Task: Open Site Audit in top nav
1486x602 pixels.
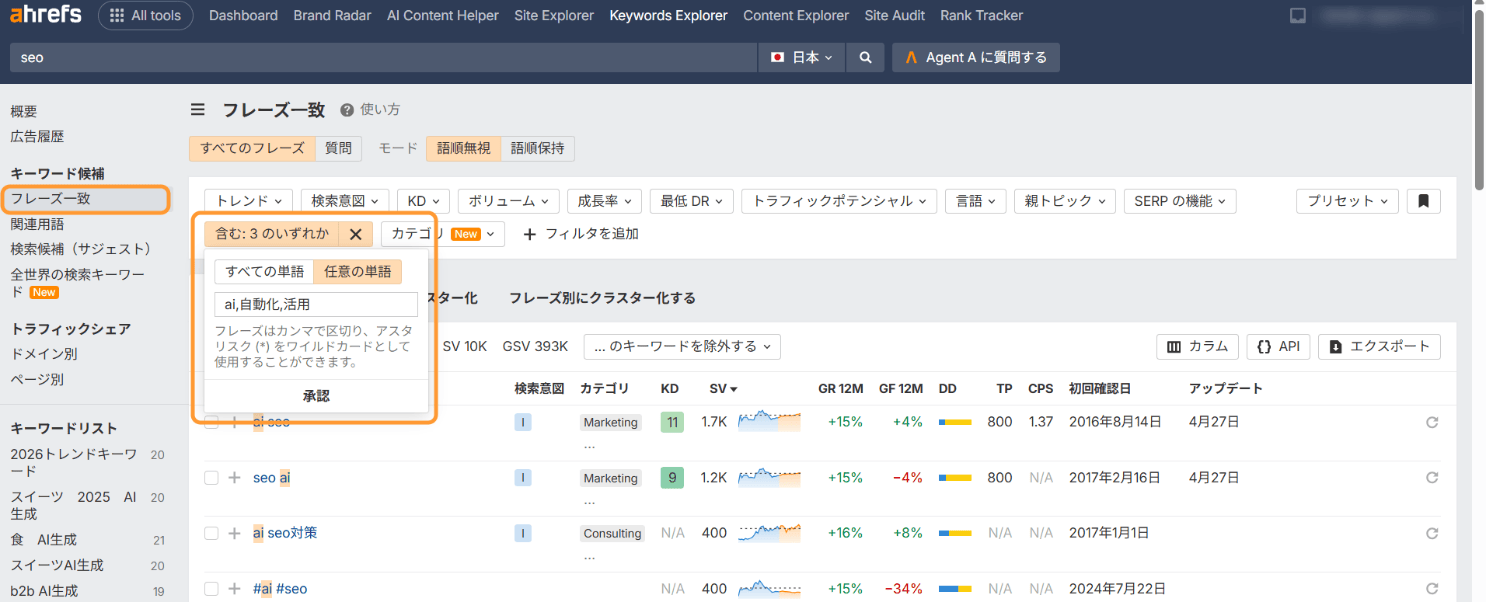Action: [894, 15]
